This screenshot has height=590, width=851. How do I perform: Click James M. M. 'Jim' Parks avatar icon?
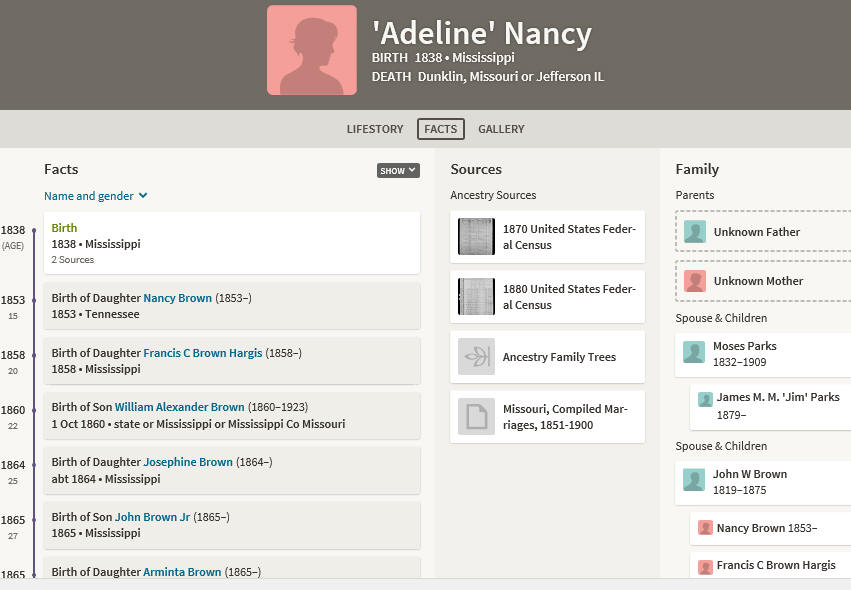[x=705, y=399]
